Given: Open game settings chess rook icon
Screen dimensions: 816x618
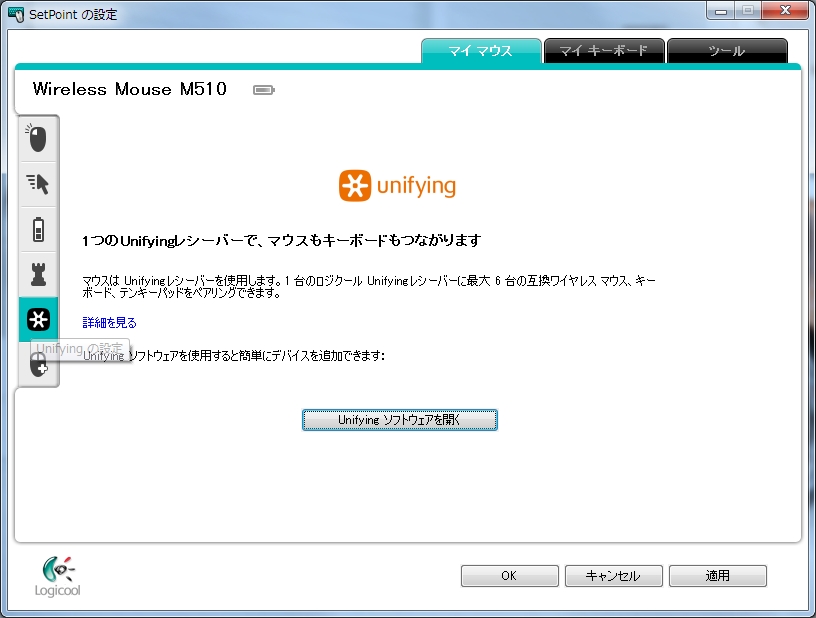Looking at the screenshot, I should [x=38, y=274].
